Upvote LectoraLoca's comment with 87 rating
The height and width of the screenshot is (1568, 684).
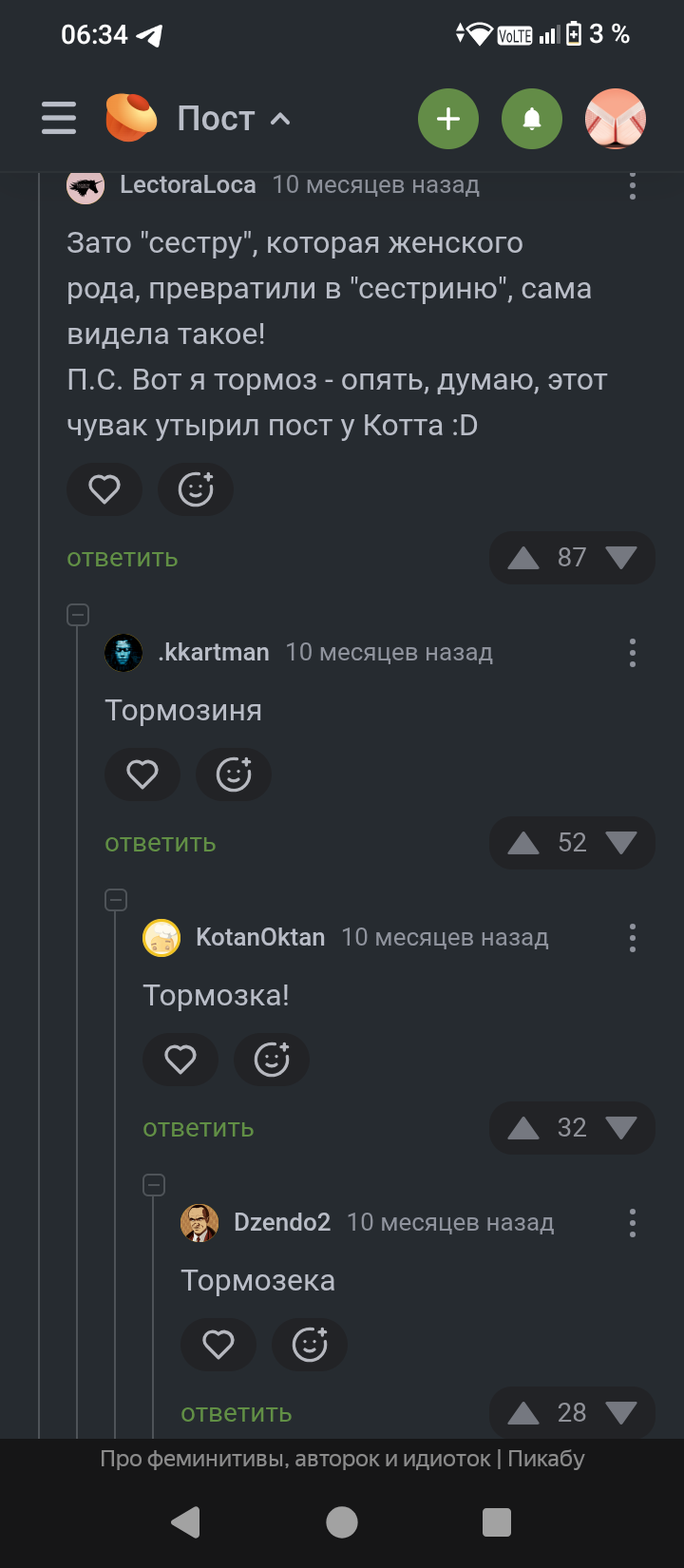click(x=523, y=558)
